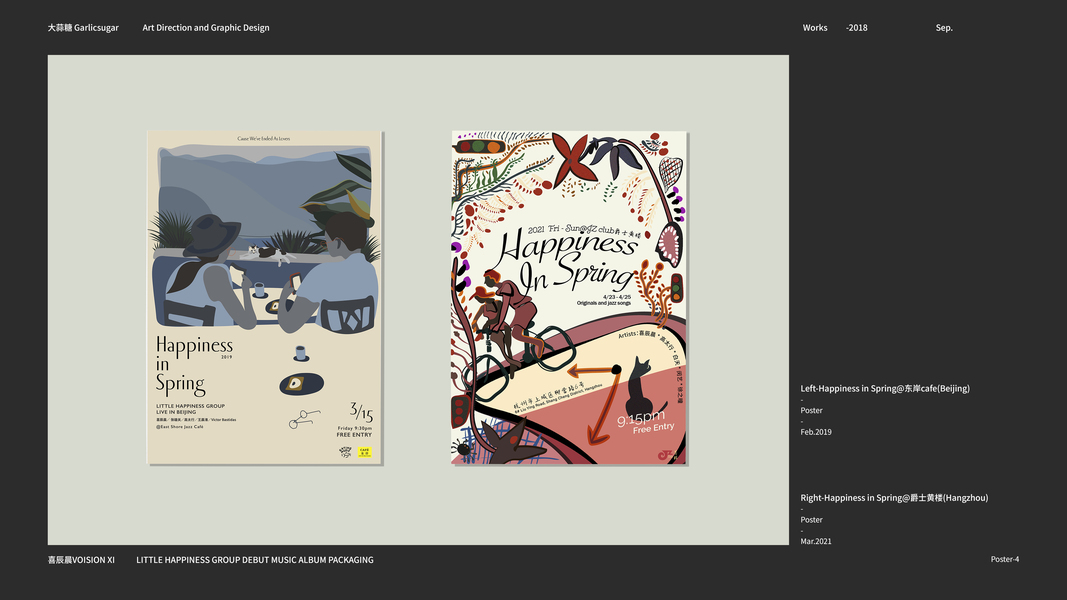Open the right Happiness In Spring 2021 poster
The height and width of the screenshot is (600, 1067).
click(x=569, y=297)
